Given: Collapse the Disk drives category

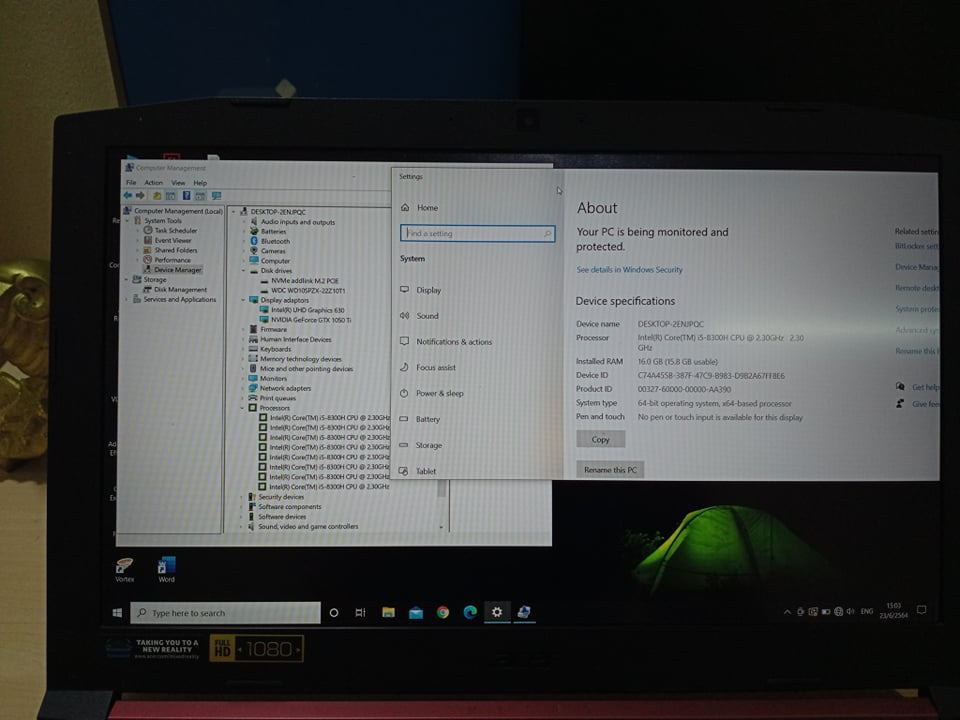Looking at the screenshot, I should tap(243, 271).
